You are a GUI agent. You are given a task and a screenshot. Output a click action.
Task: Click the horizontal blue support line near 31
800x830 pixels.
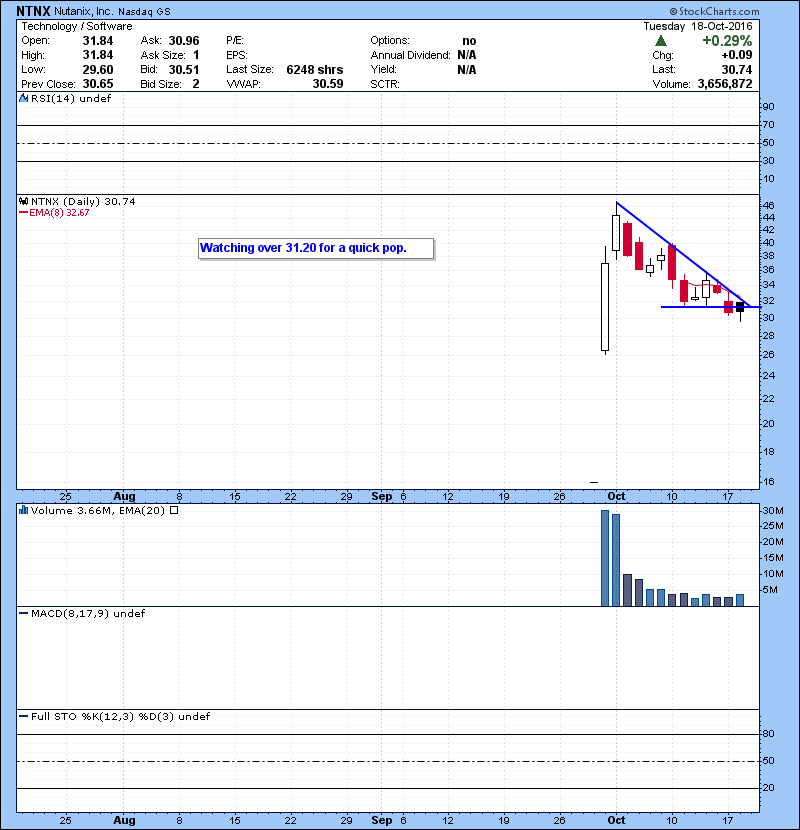pos(711,307)
